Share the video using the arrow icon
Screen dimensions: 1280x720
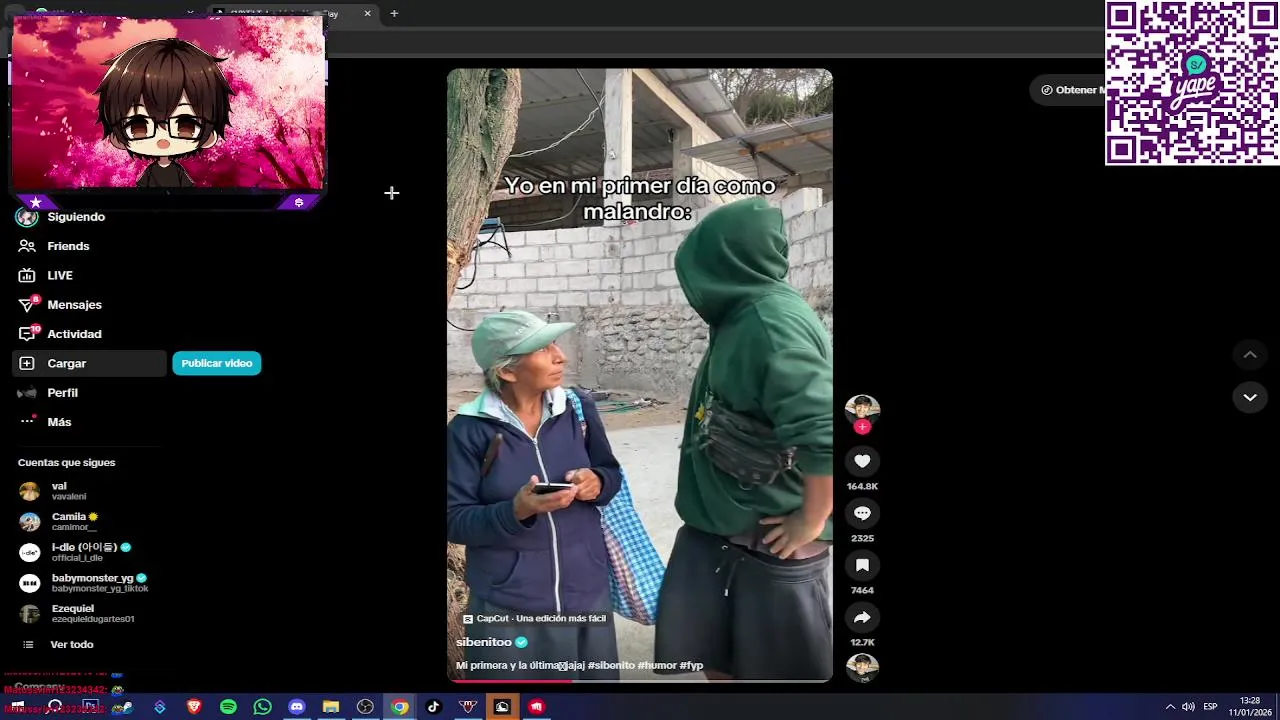862,617
